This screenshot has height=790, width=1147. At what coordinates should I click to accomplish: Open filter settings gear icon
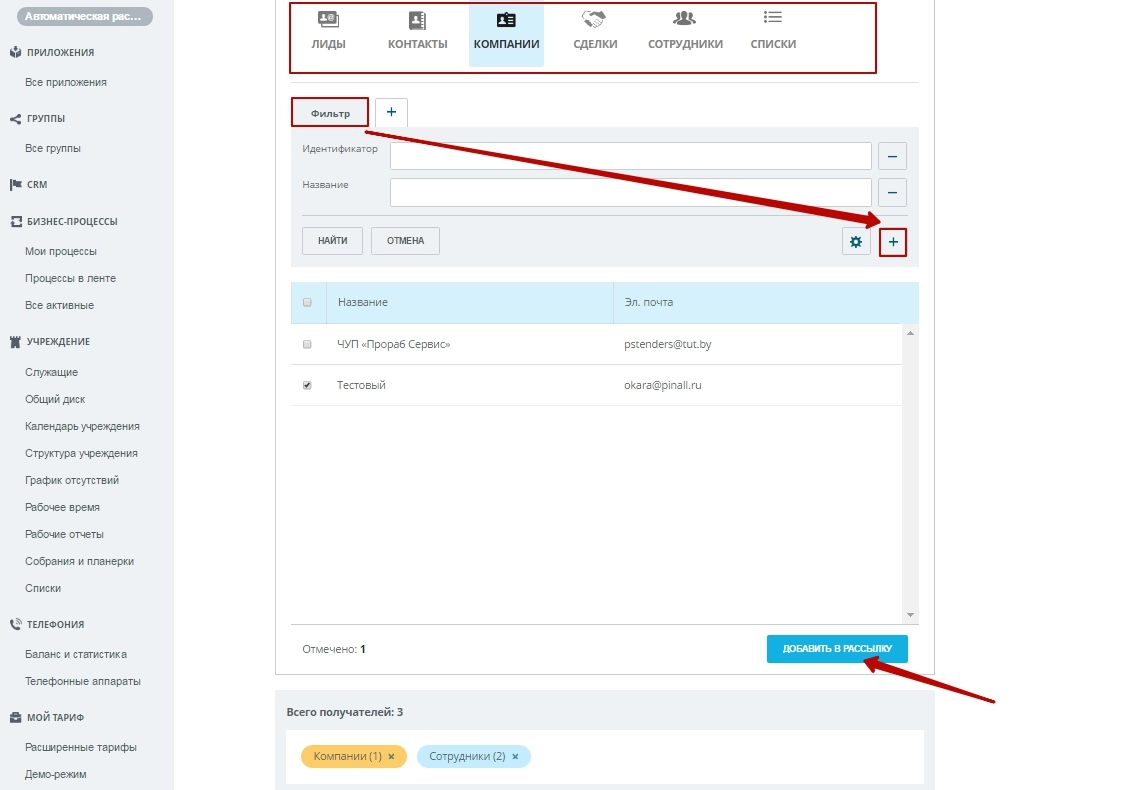point(856,241)
